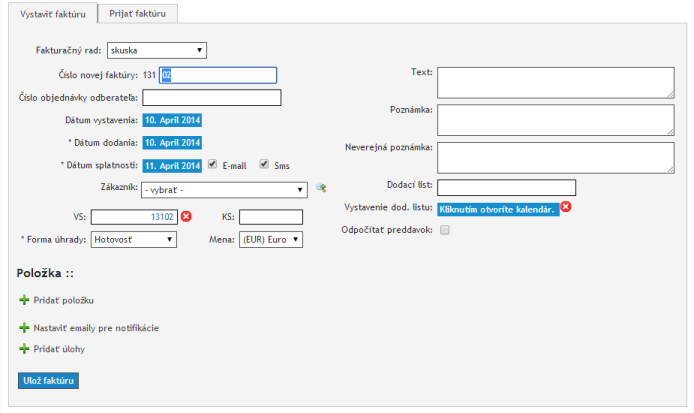
Task: Click add customer icon beside Zákazník dropdown
Action: [x=321, y=187]
